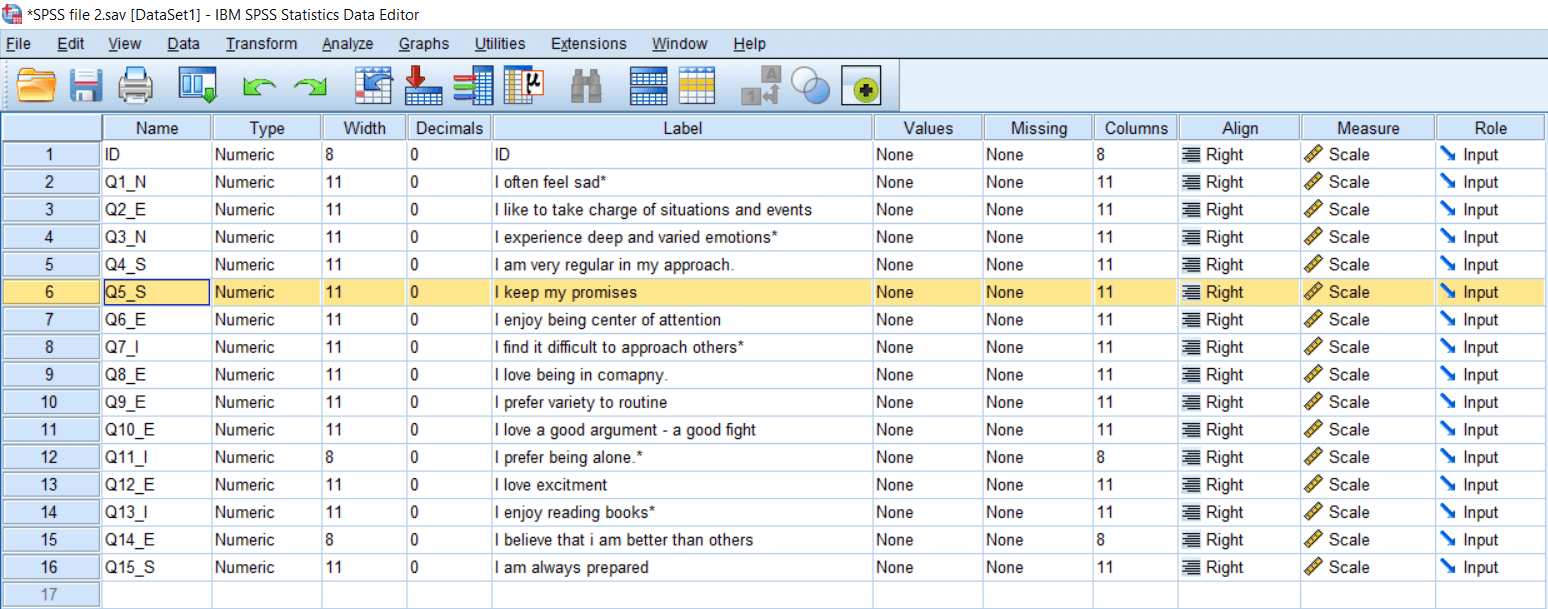Click the Redo arrow button
Viewport: 1548px width, 609px height.
point(310,86)
